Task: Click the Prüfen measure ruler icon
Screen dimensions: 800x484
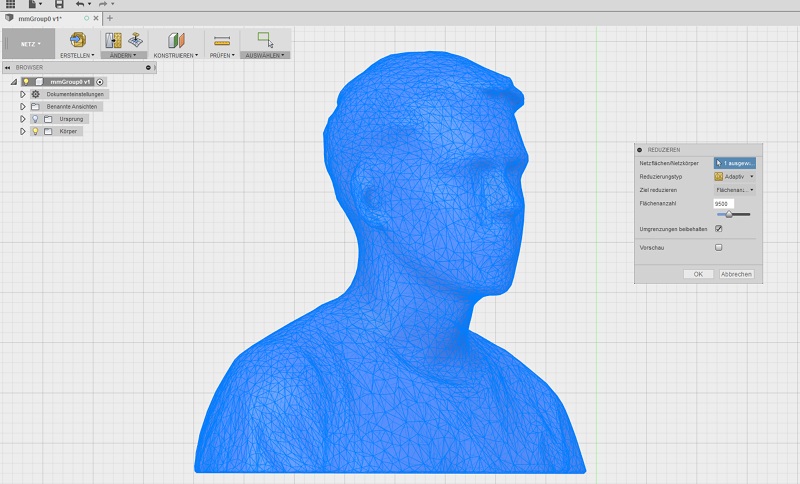Action: click(222, 40)
